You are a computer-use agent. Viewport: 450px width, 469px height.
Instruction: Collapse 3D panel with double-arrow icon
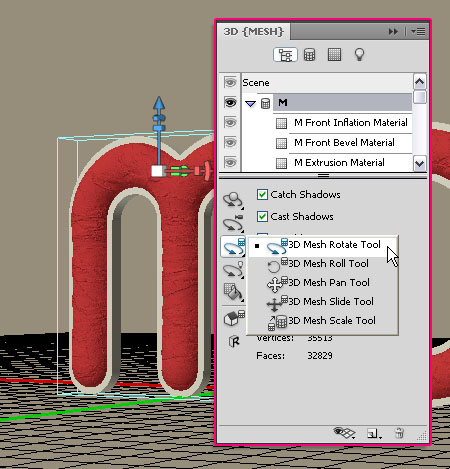click(393, 32)
